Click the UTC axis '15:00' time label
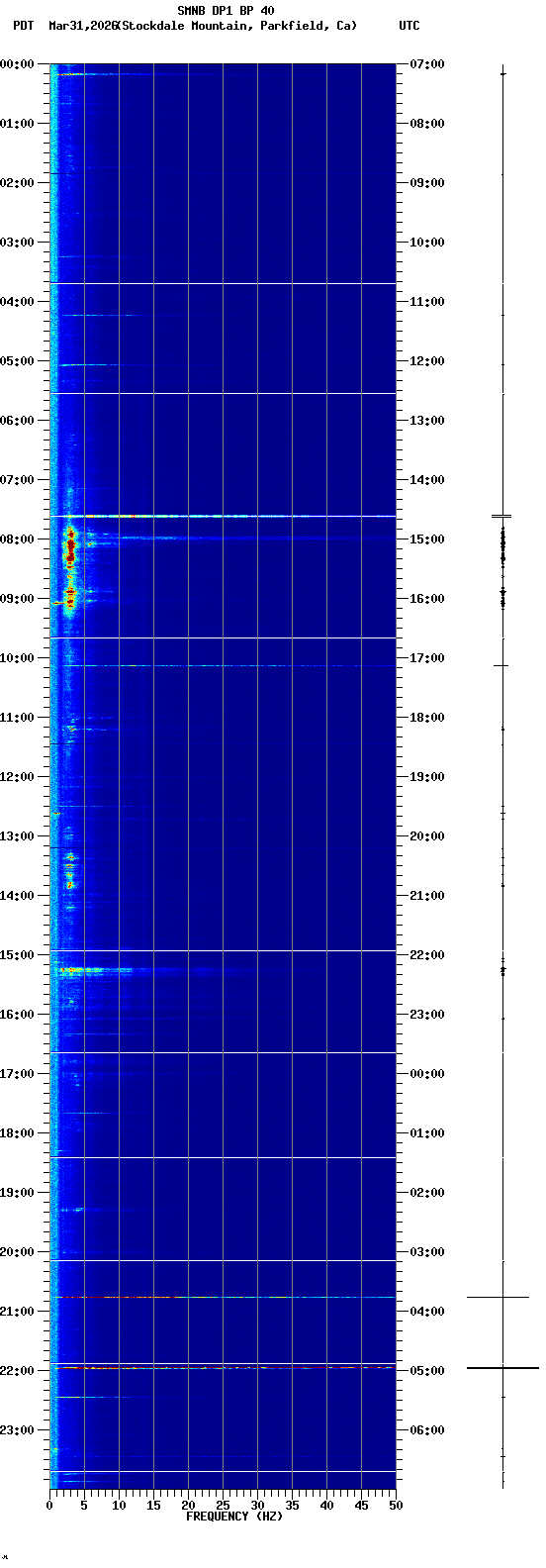 pyautogui.click(x=426, y=539)
